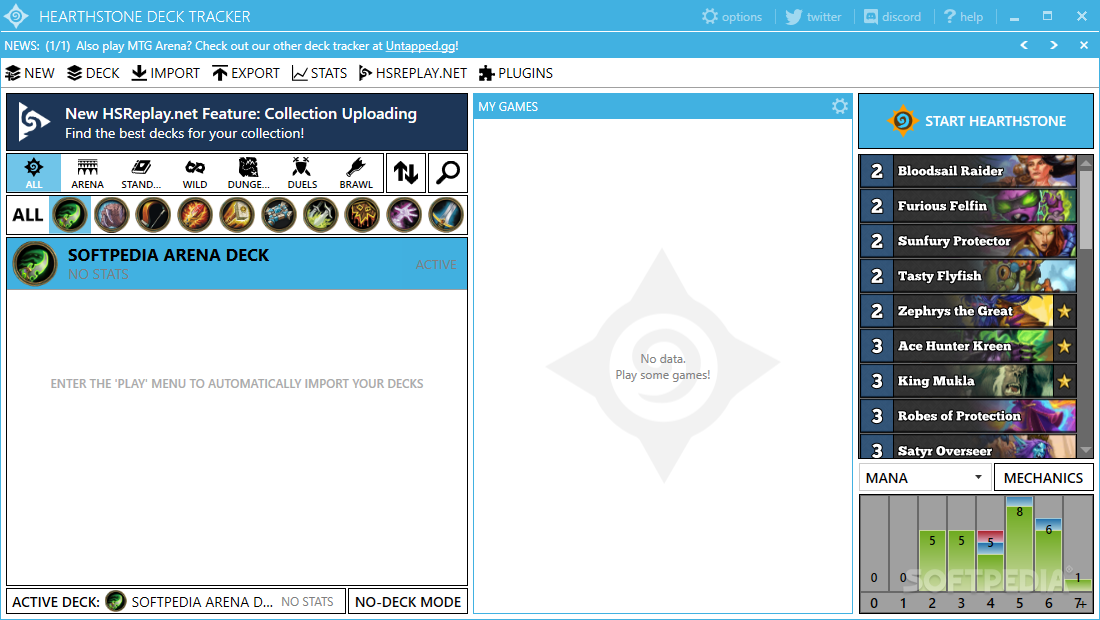
Task: Select Furious Felfin card
Action: pos(968,205)
